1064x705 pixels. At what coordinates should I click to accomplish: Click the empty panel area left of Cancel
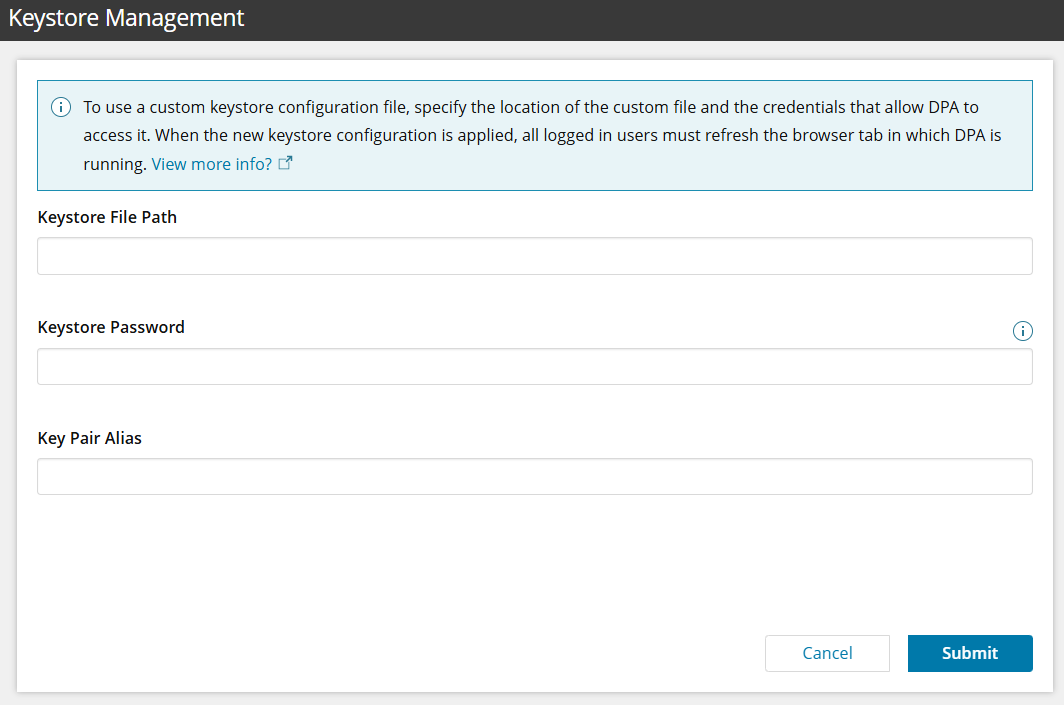pos(400,653)
